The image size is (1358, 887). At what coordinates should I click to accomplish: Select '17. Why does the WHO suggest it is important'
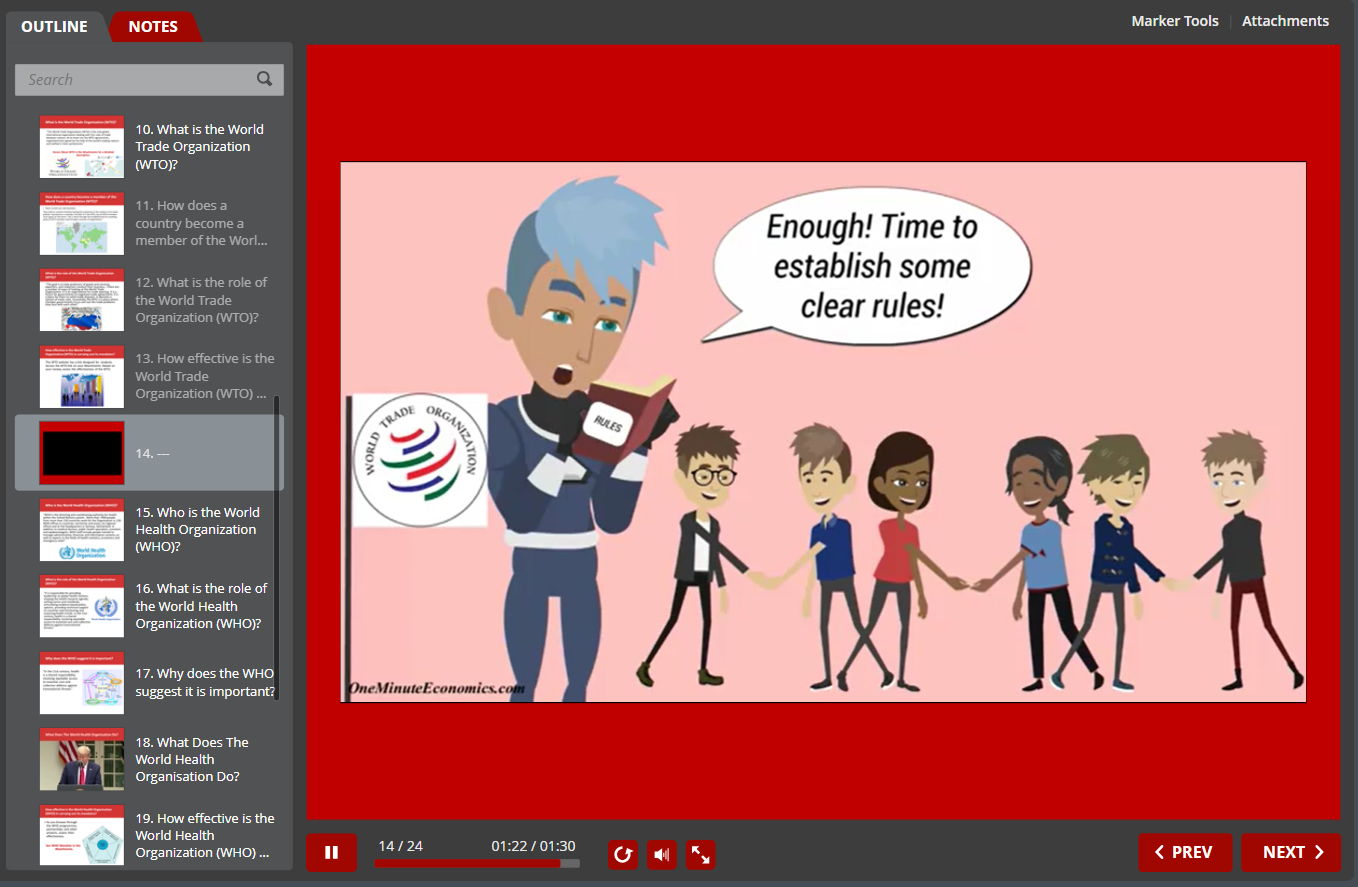[x=205, y=682]
